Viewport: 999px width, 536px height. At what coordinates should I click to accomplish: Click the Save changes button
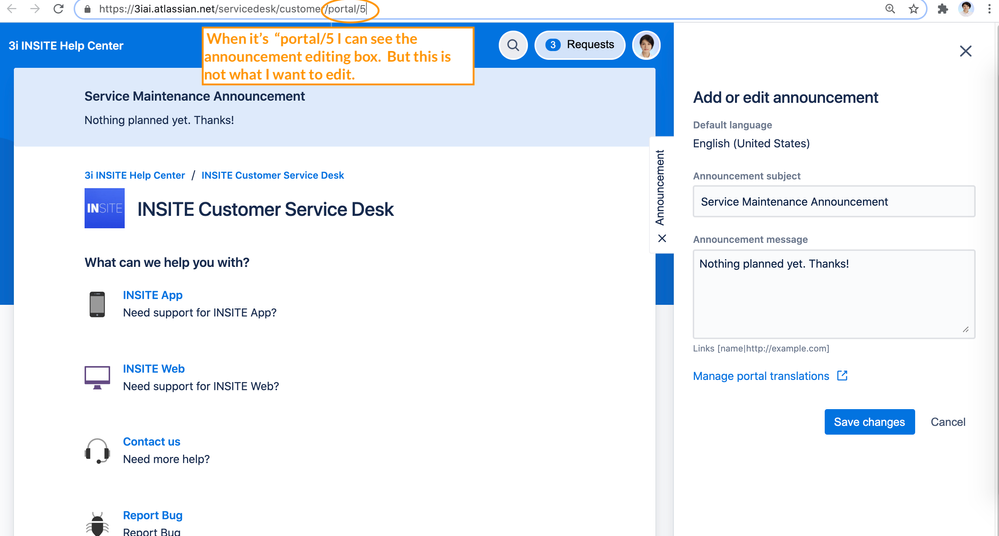[870, 422]
